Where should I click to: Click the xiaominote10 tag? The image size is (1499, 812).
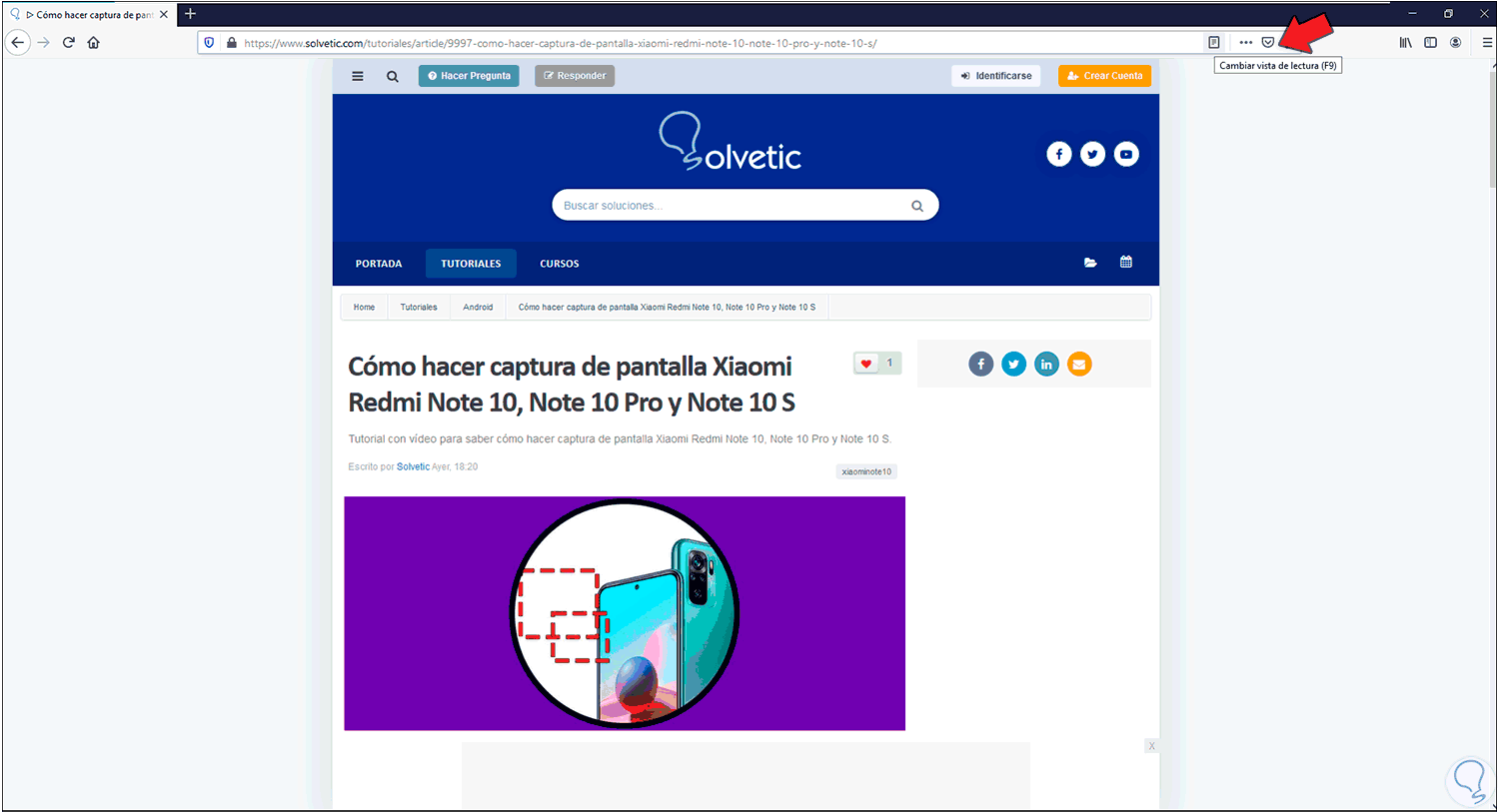coord(866,471)
